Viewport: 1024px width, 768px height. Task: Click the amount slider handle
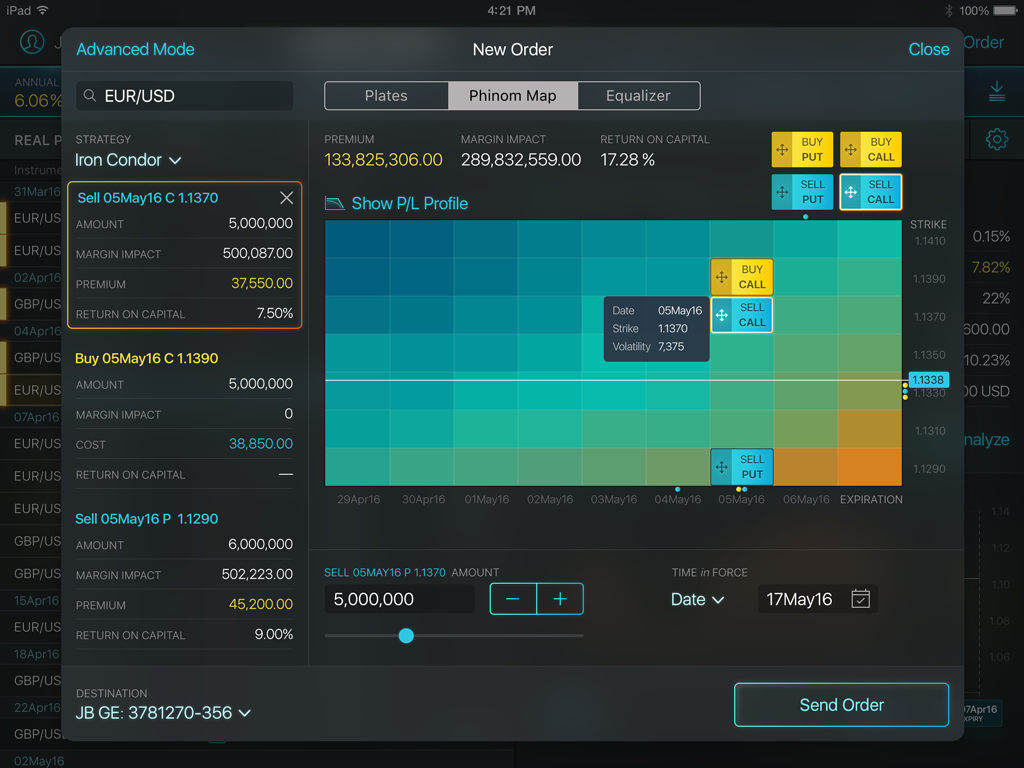[x=406, y=635]
